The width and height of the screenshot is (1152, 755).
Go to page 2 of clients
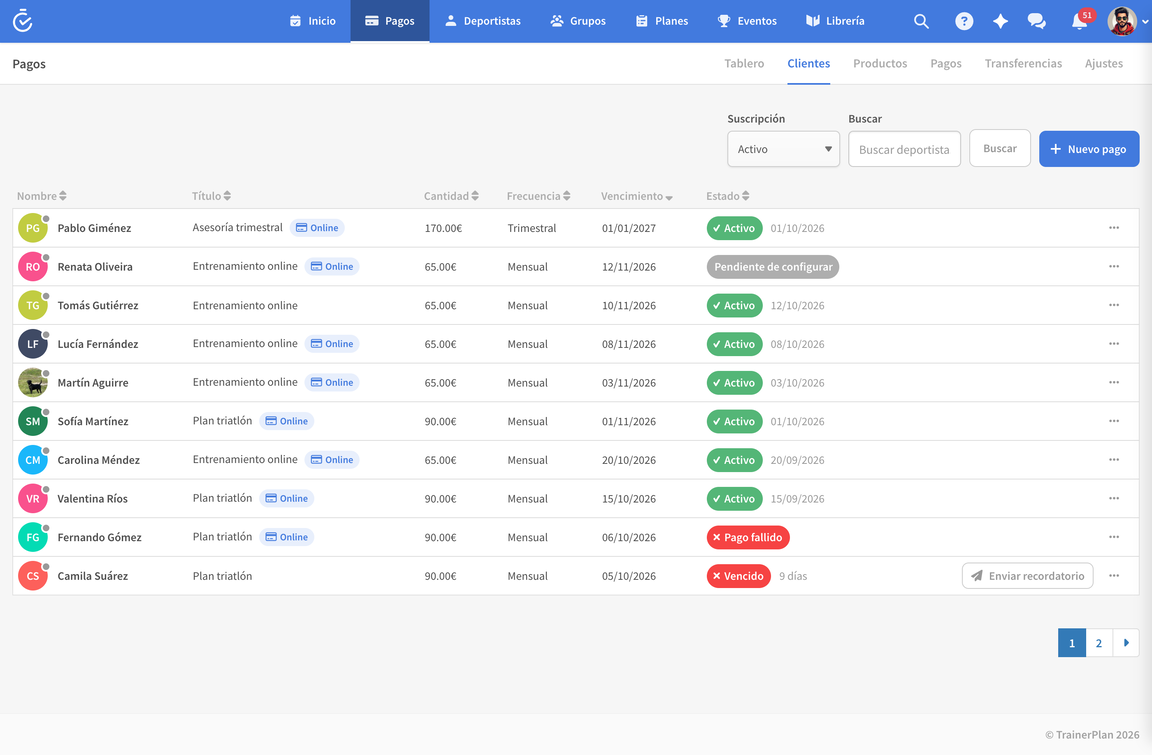[x=1099, y=643]
